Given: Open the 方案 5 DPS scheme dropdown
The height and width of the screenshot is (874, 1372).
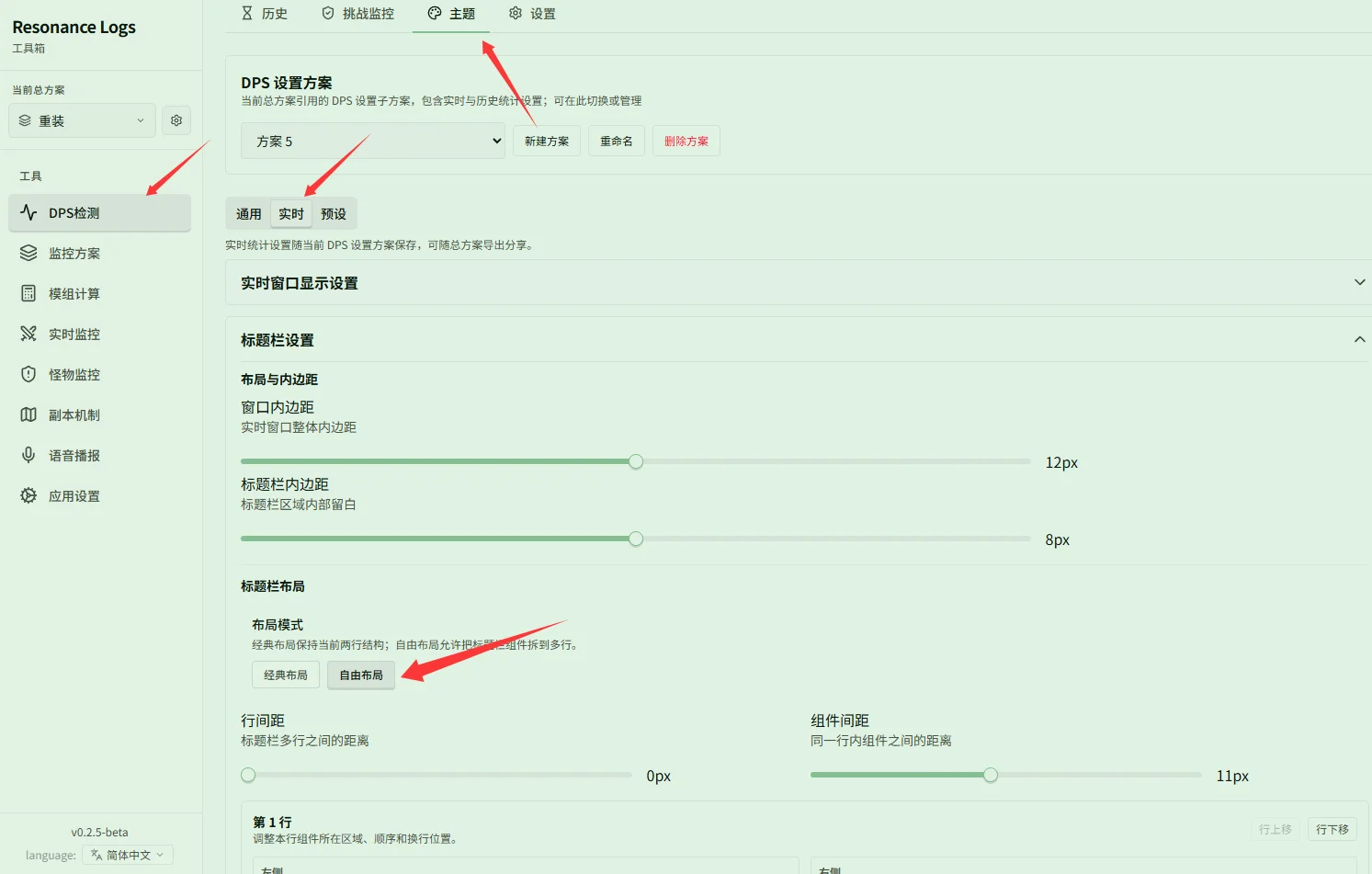Looking at the screenshot, I should click(x=373, y=141).
